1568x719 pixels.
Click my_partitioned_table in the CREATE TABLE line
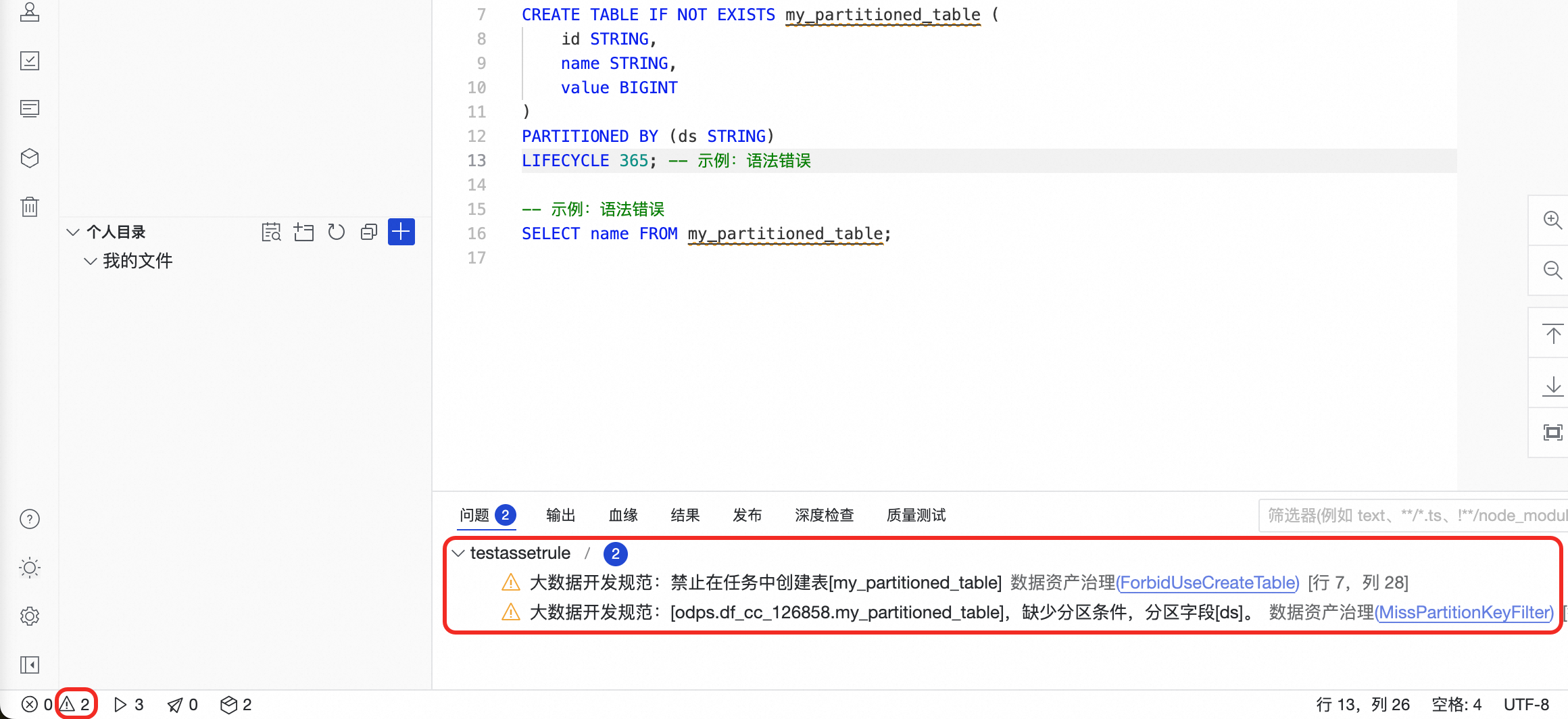(883, 15)
